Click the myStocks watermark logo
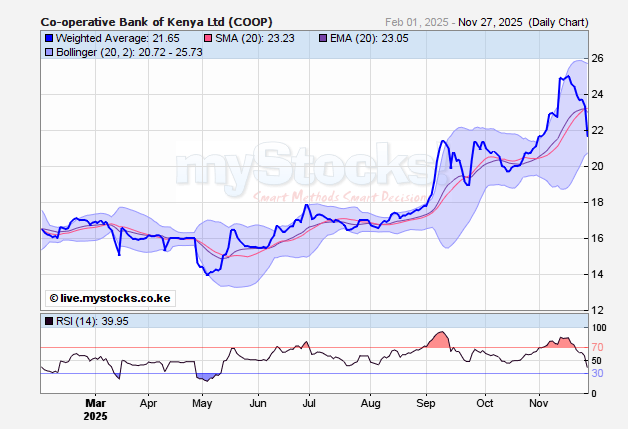Image resolution: width=628 pixels, height=429 pixels. point(290,167)
